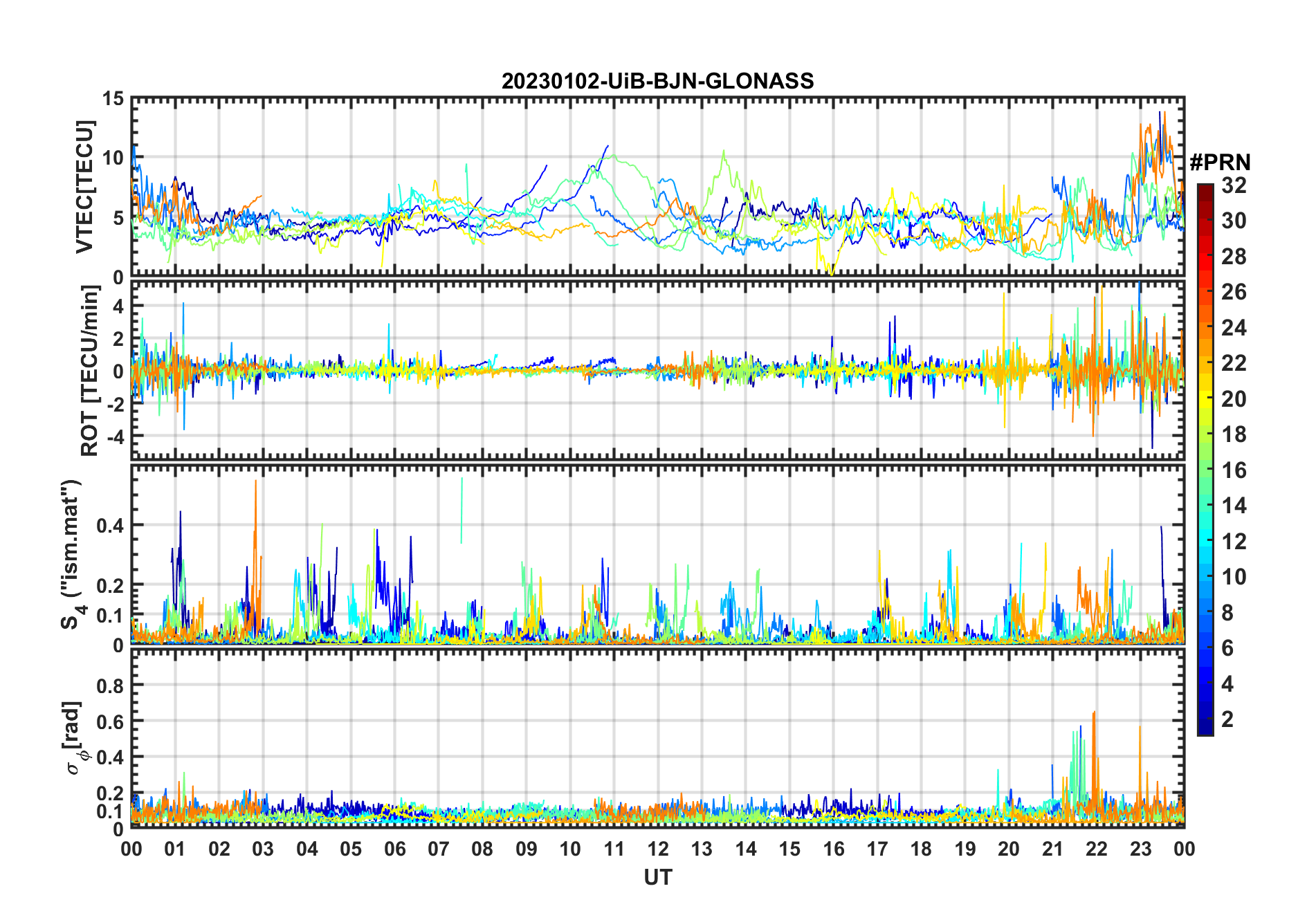Viewport: 1316px width, 920px height.
Task: Click UT axis hour label 11
Action: click(x=614, y=849)
